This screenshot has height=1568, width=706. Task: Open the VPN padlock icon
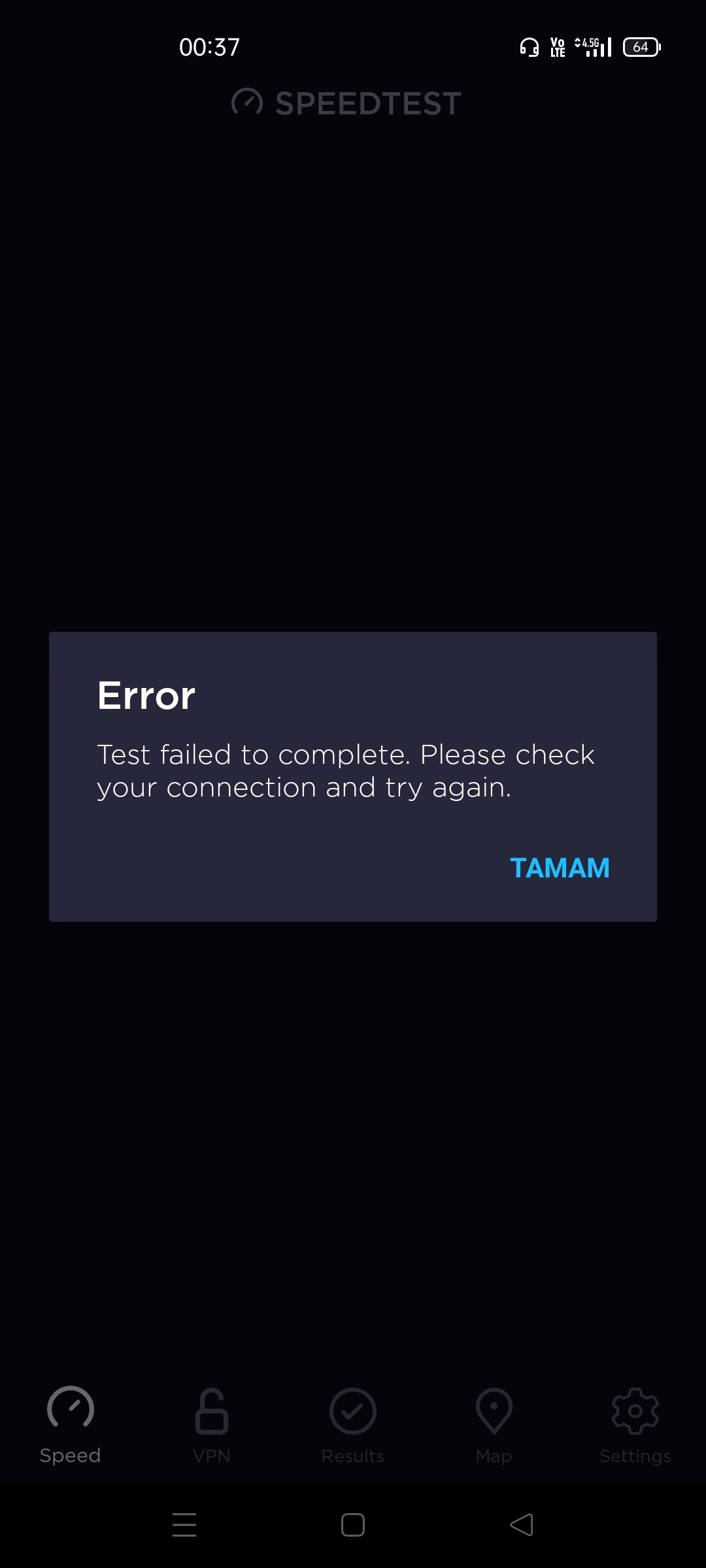coord(212,1411)
